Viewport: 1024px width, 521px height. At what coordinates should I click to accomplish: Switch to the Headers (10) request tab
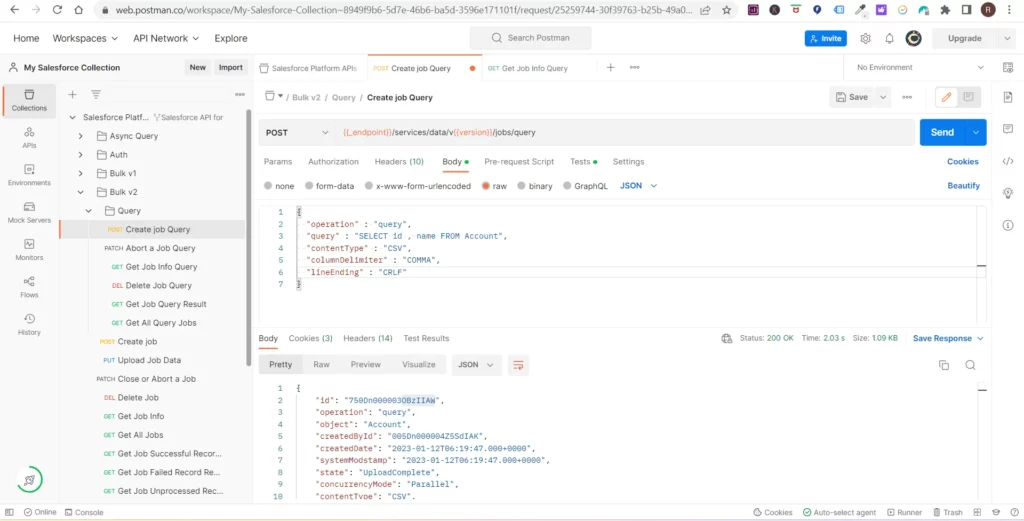pyautogui.click(x=399, y=161)
